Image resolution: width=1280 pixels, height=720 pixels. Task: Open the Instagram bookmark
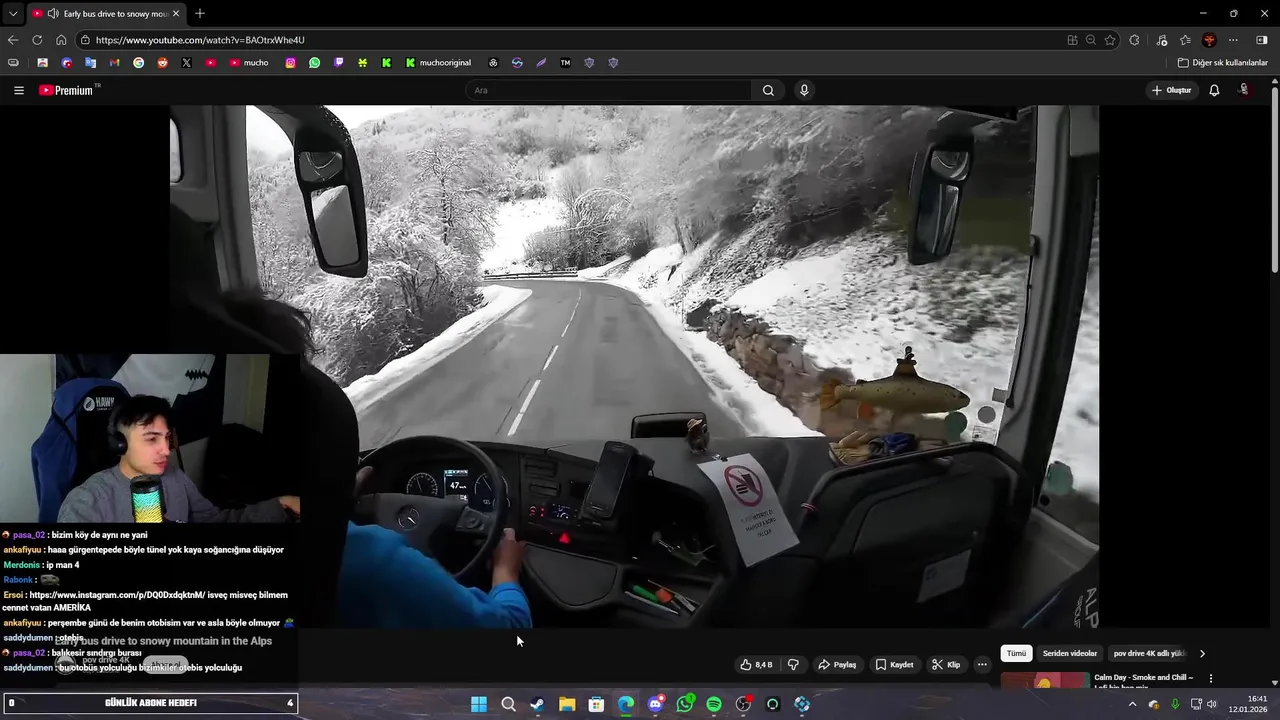290,62
